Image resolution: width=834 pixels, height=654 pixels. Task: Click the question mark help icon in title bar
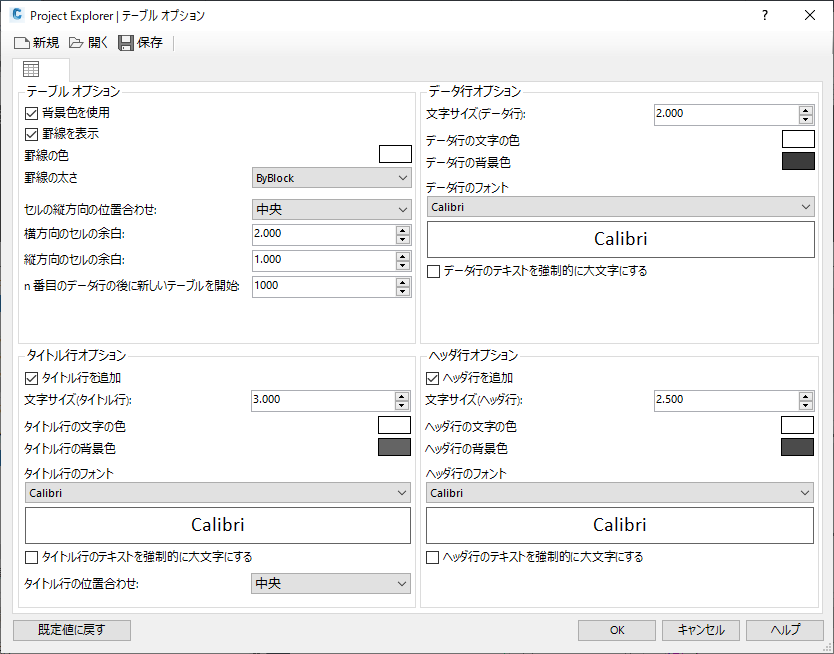tap(765, 15)
